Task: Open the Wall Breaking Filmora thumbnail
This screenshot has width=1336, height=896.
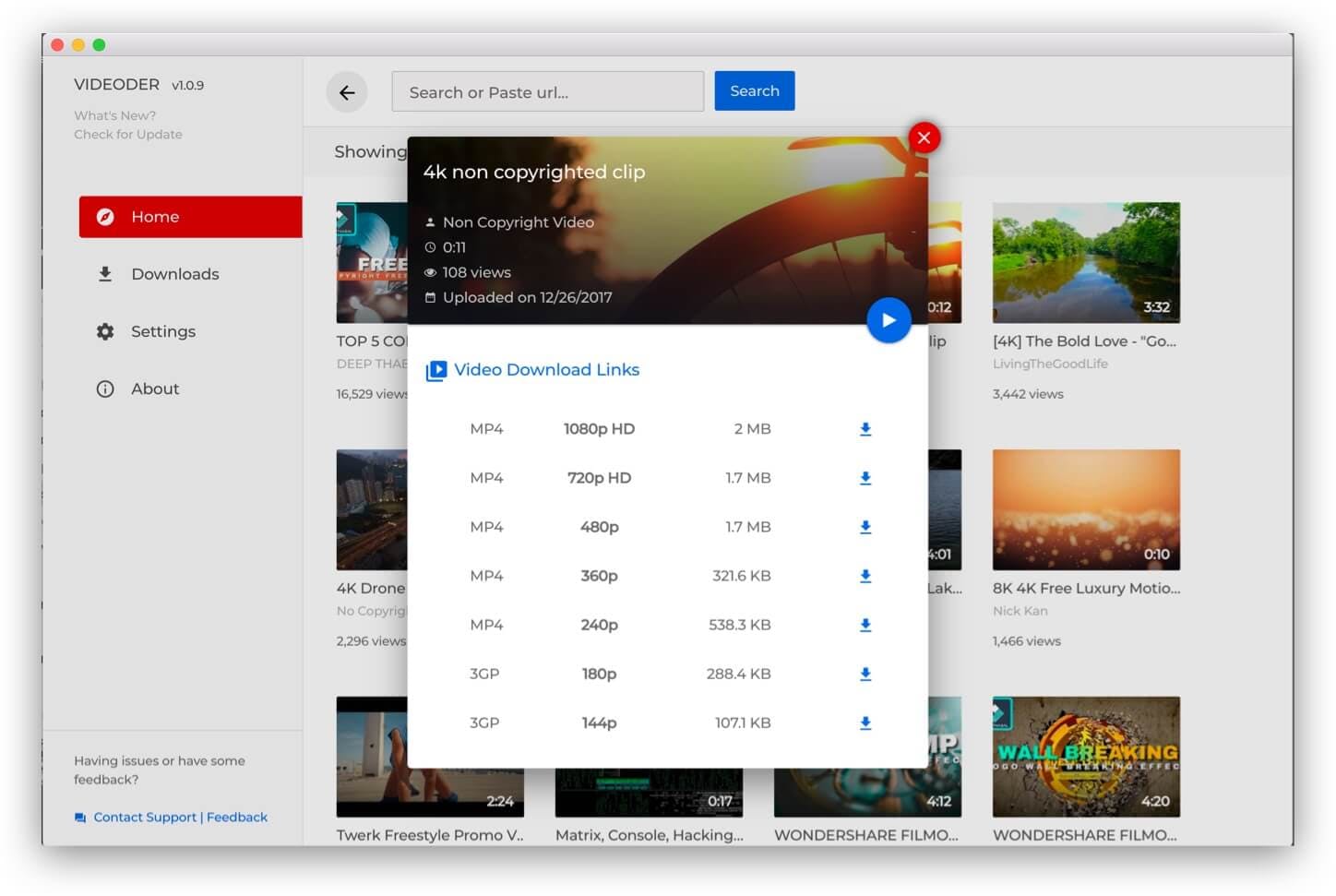Action: [1086, 757]
